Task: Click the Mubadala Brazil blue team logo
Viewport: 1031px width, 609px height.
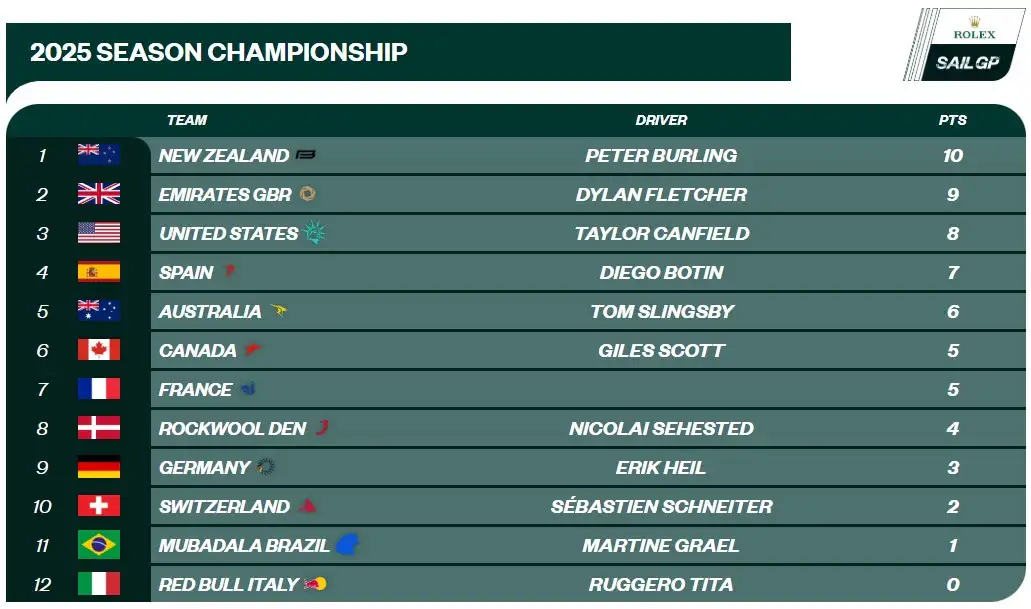Action: tap(347, 545)
